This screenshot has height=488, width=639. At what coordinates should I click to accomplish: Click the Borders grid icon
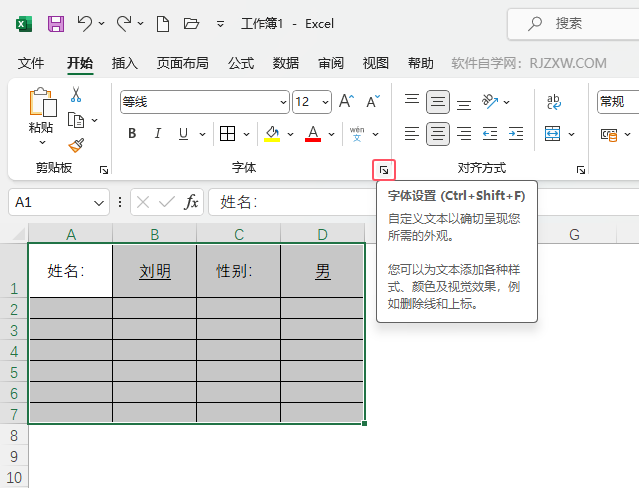[x=227, y=133]
